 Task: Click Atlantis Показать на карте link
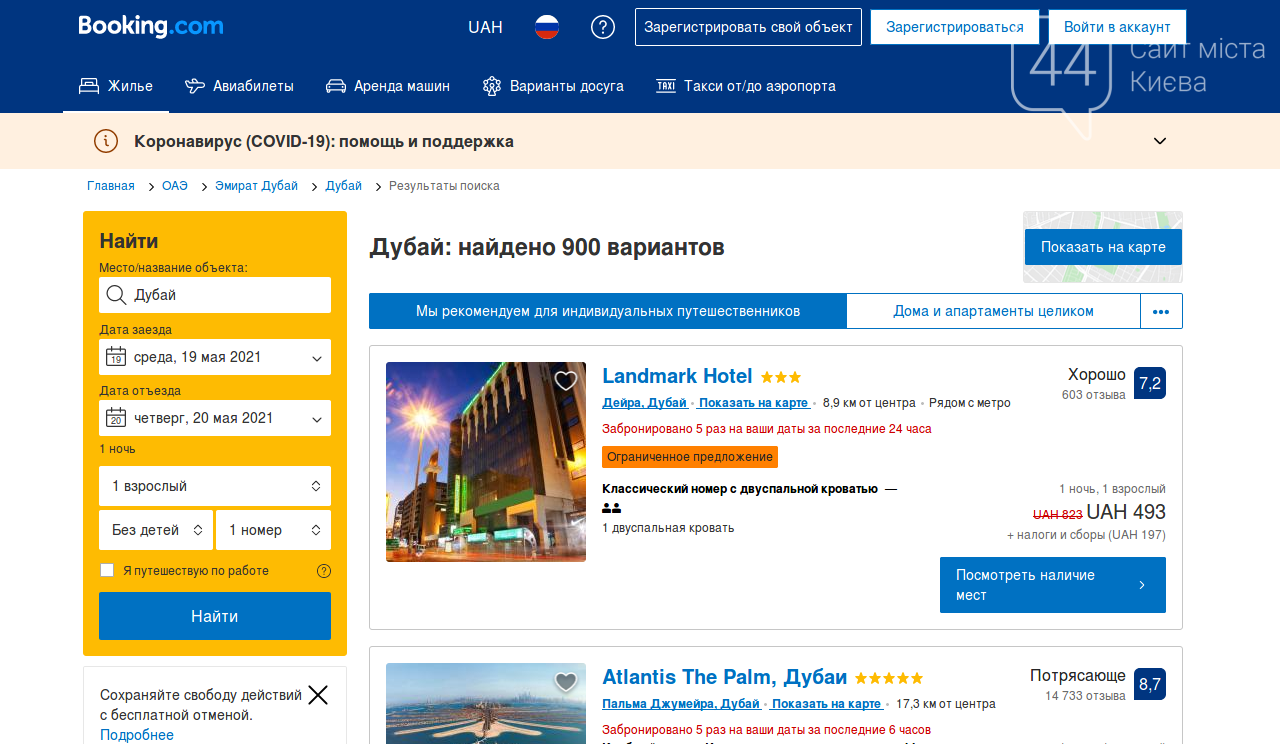(x=827, y=704)
